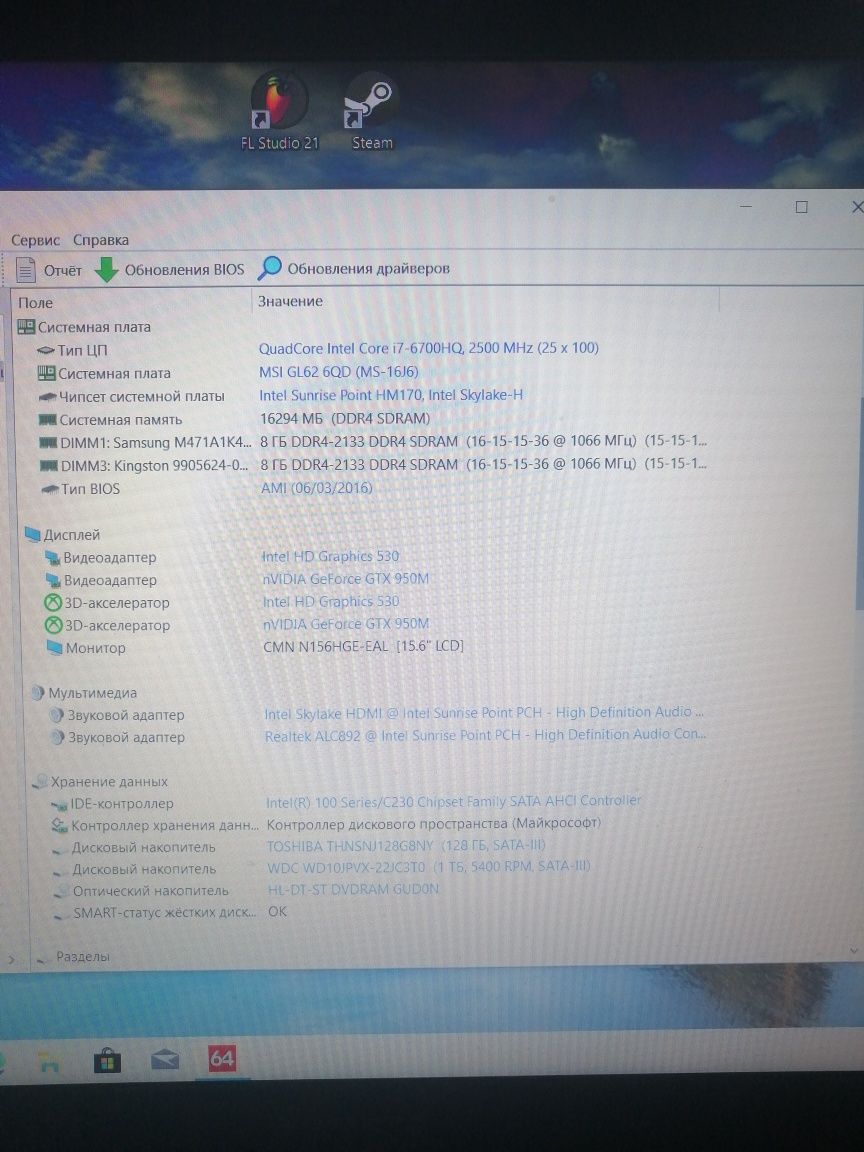Screen dimensions: 864x1152
Task: Open the Steam desktop shortcut
Action: [x=371, y=112]
